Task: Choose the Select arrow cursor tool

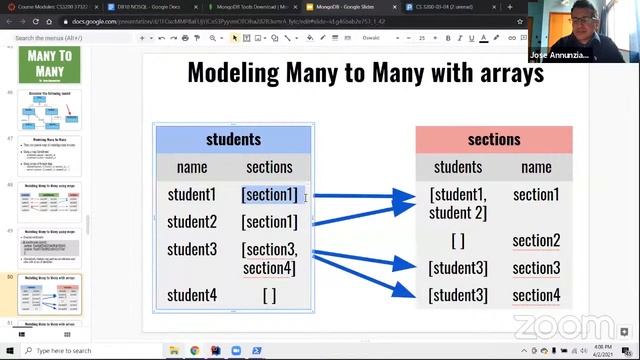Action: point(235,38)
